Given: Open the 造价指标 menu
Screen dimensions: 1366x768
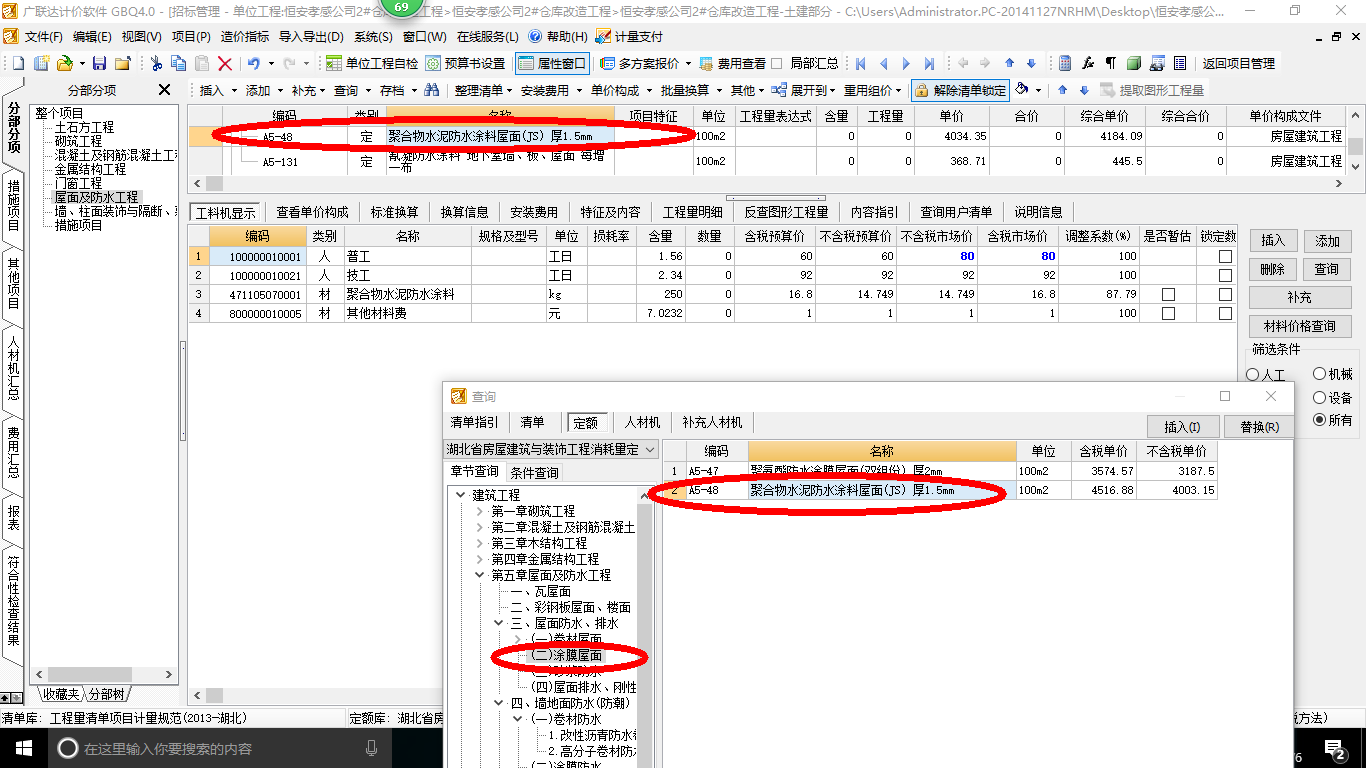Looking at the screenshot, I should pyautogui.click(x=244, y=36).
